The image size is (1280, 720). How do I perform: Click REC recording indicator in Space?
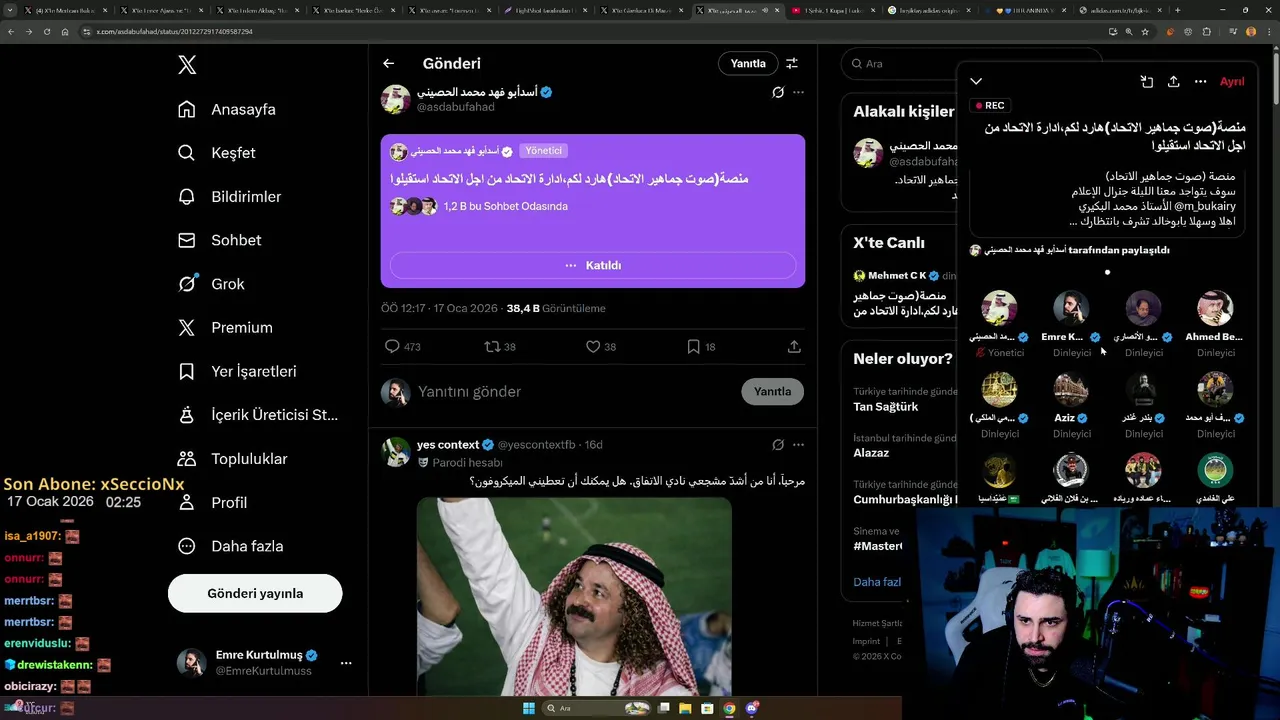(x=990, y=105)
